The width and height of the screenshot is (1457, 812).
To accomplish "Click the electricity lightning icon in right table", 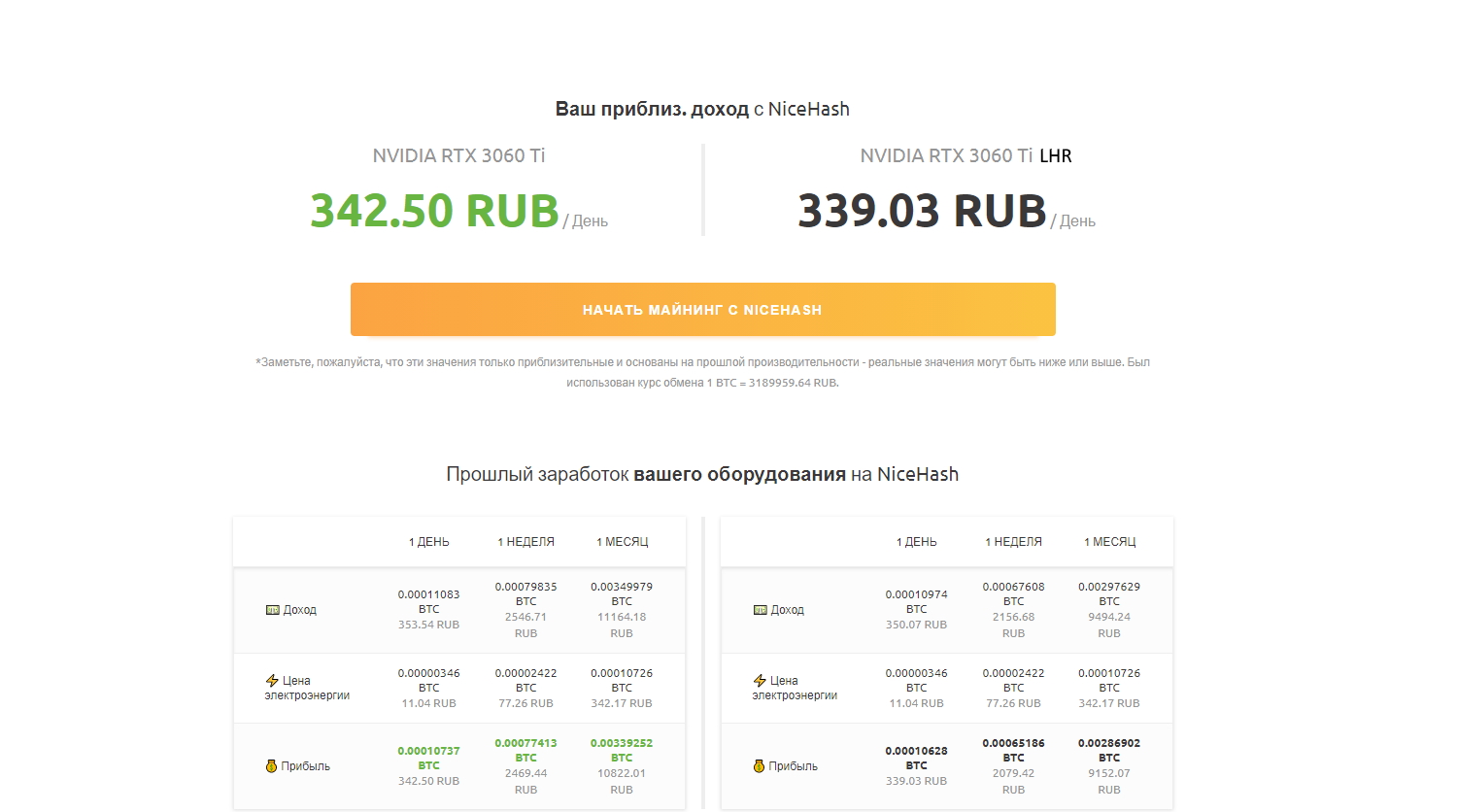I will 760,681.
